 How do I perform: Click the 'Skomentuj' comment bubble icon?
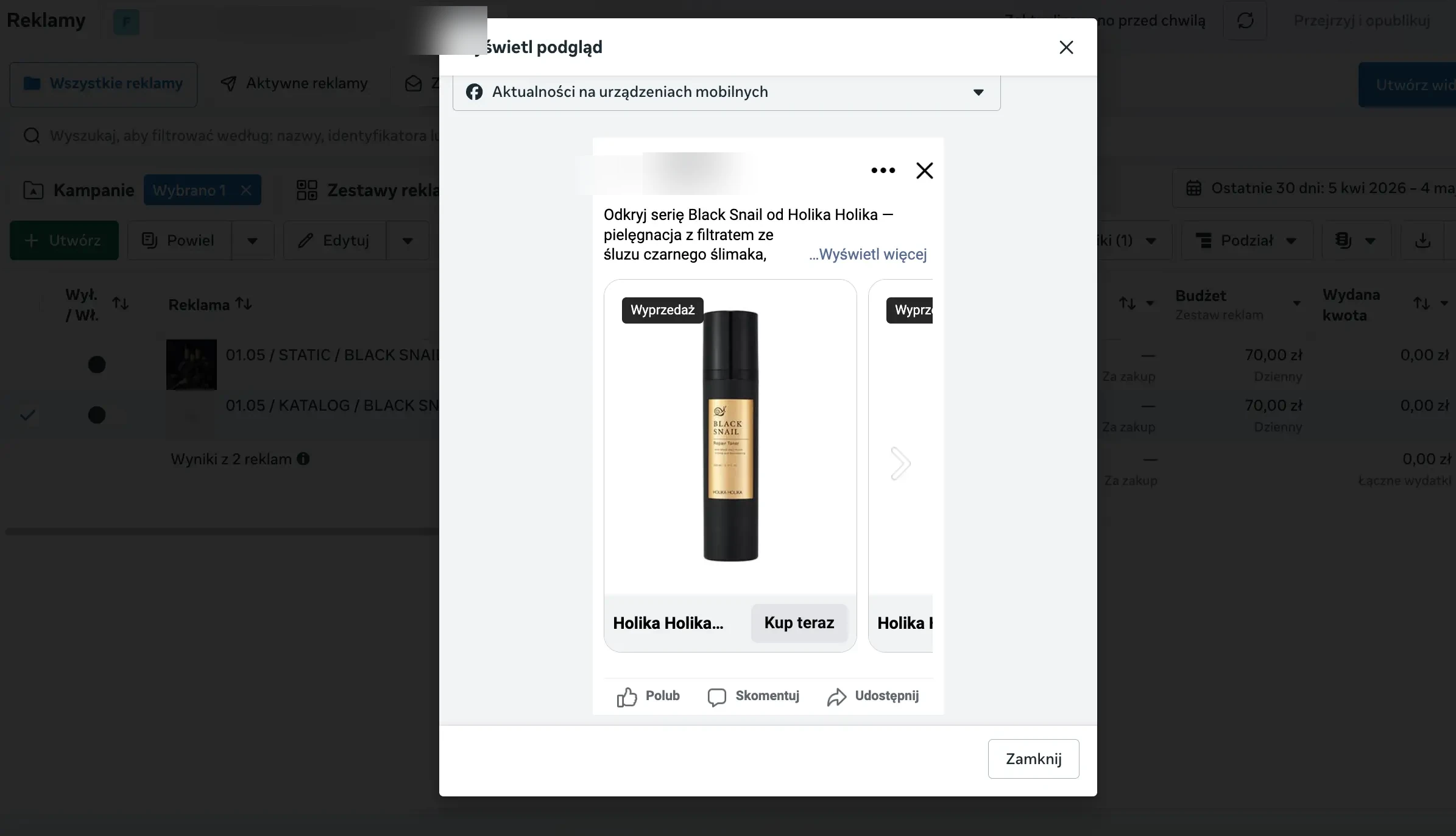tap(716, 696)
